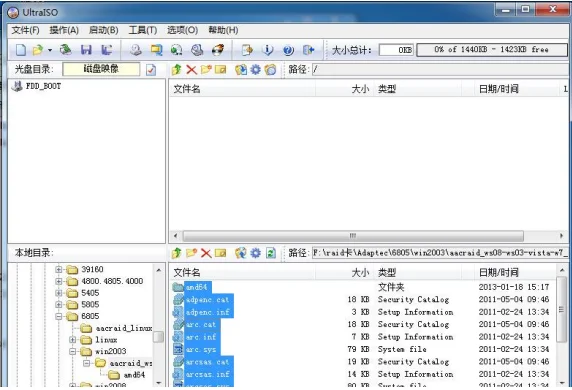Click up-folder green arrow in local pane
Viewport: 572px width, 390px height.
(x=177, y=252)
